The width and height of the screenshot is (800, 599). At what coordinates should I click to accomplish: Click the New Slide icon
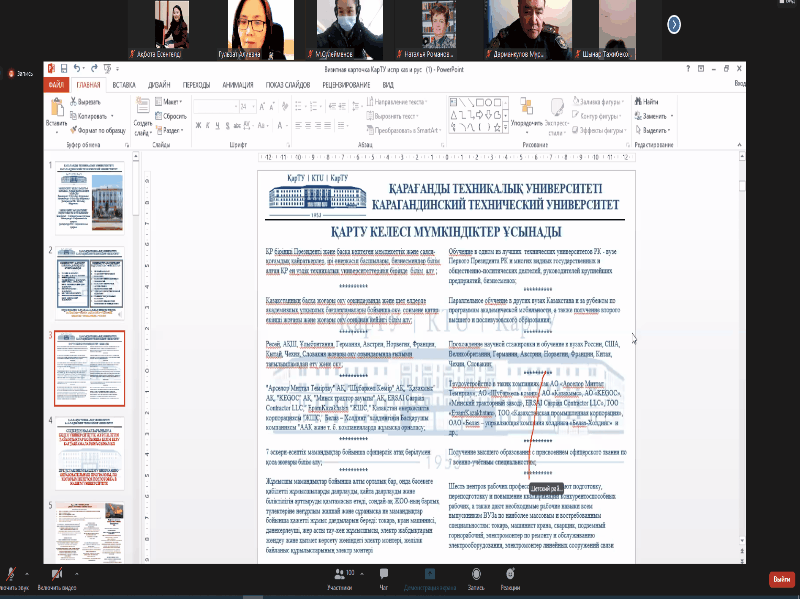[x=141, y=112]
